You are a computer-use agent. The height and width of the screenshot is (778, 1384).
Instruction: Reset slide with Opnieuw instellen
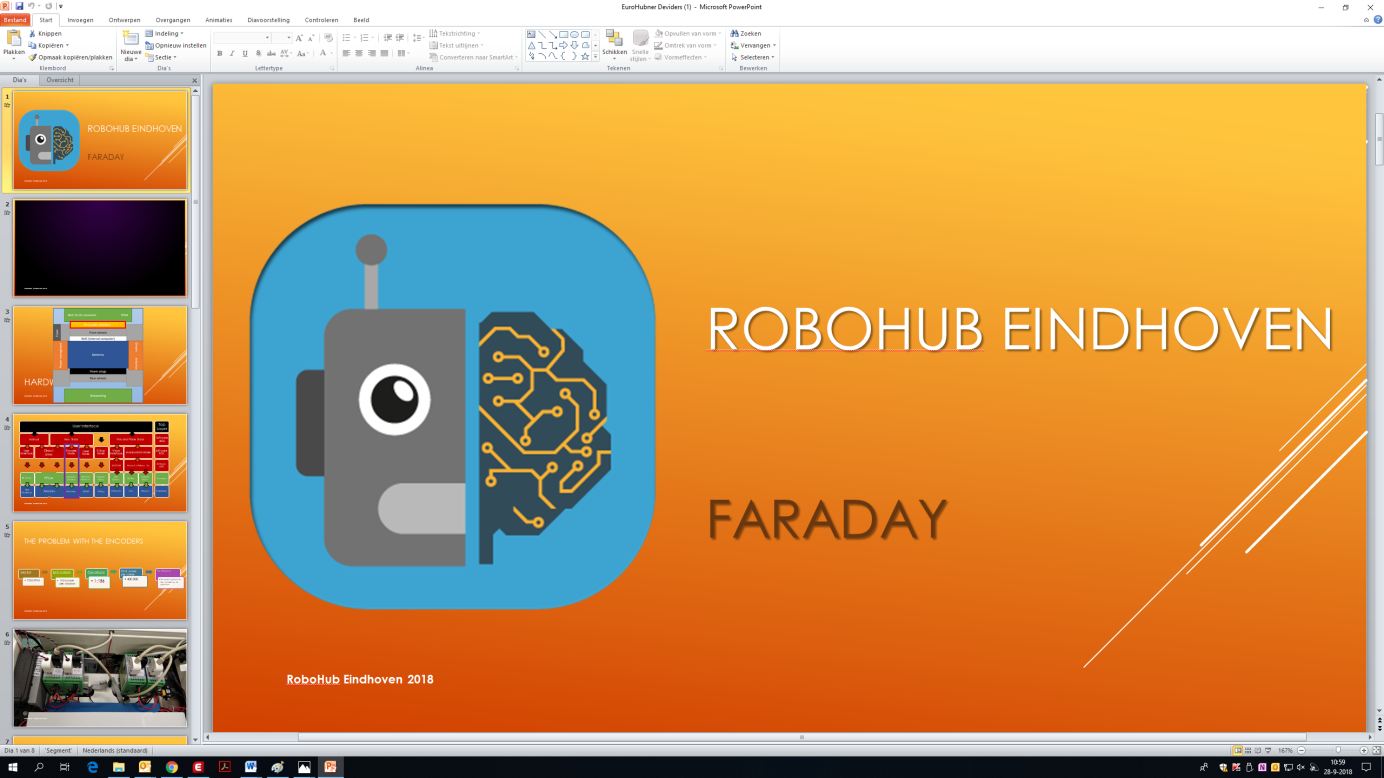tap(176, 45)
